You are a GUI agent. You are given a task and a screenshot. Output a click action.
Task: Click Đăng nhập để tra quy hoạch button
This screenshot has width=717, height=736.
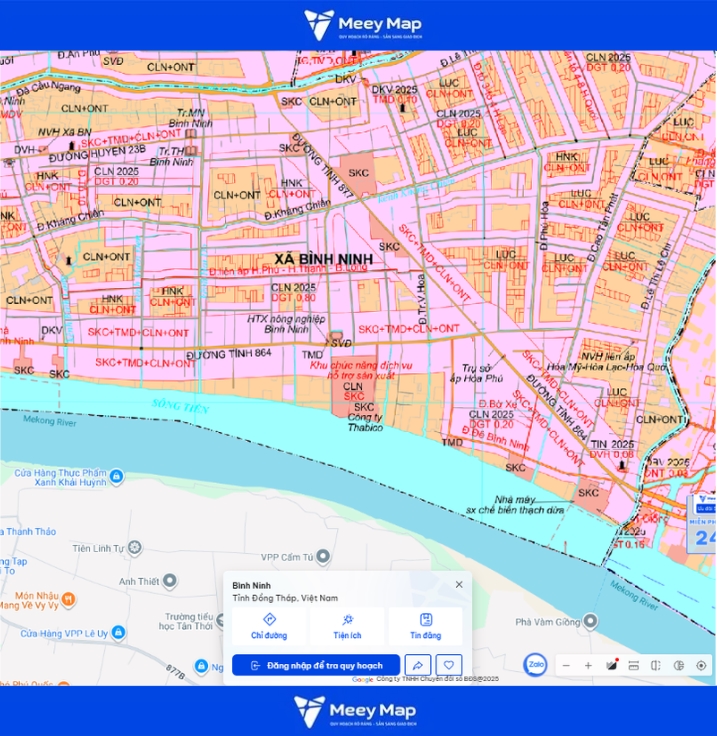(x=316, y=665)
